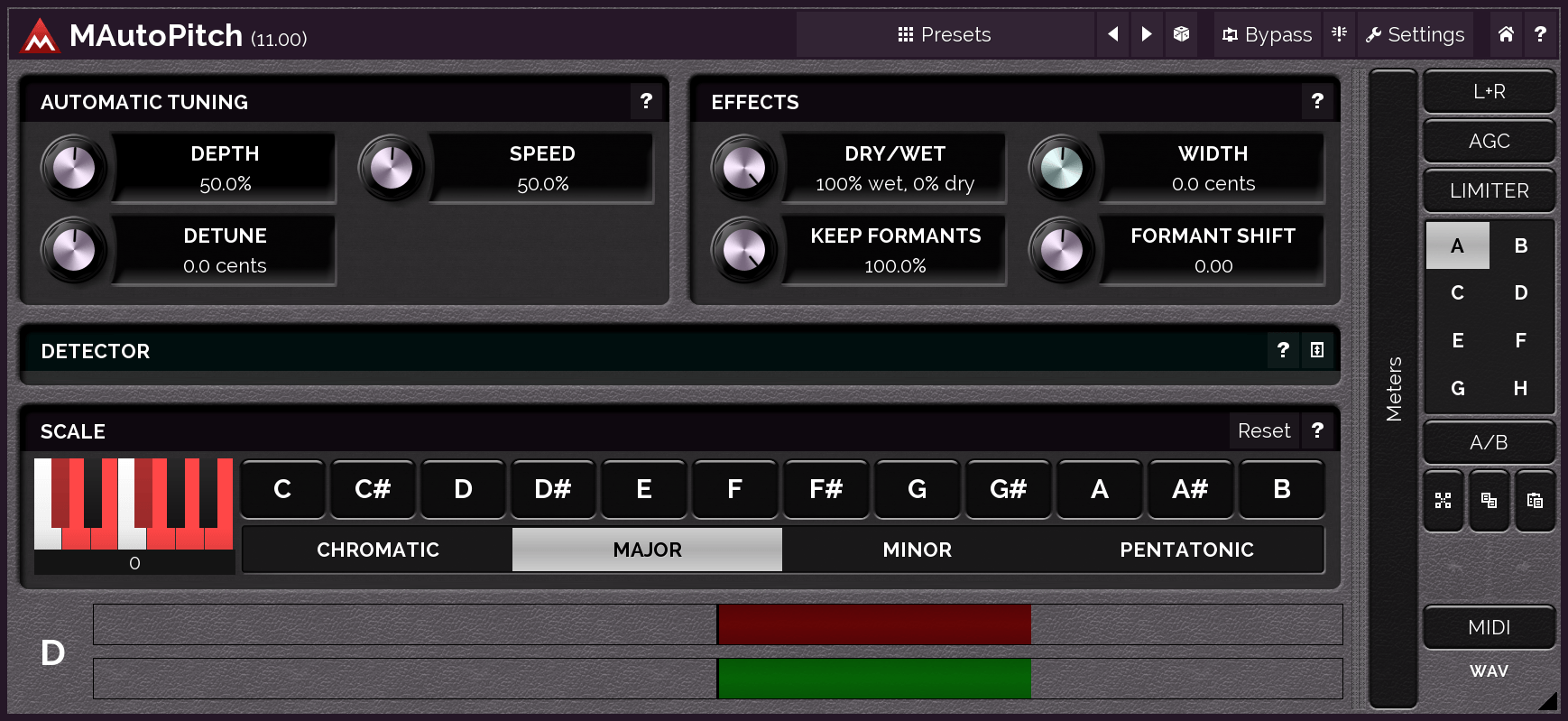Open Automatic Tuning help question mark

pyautogui.click(x=646, y=101)
